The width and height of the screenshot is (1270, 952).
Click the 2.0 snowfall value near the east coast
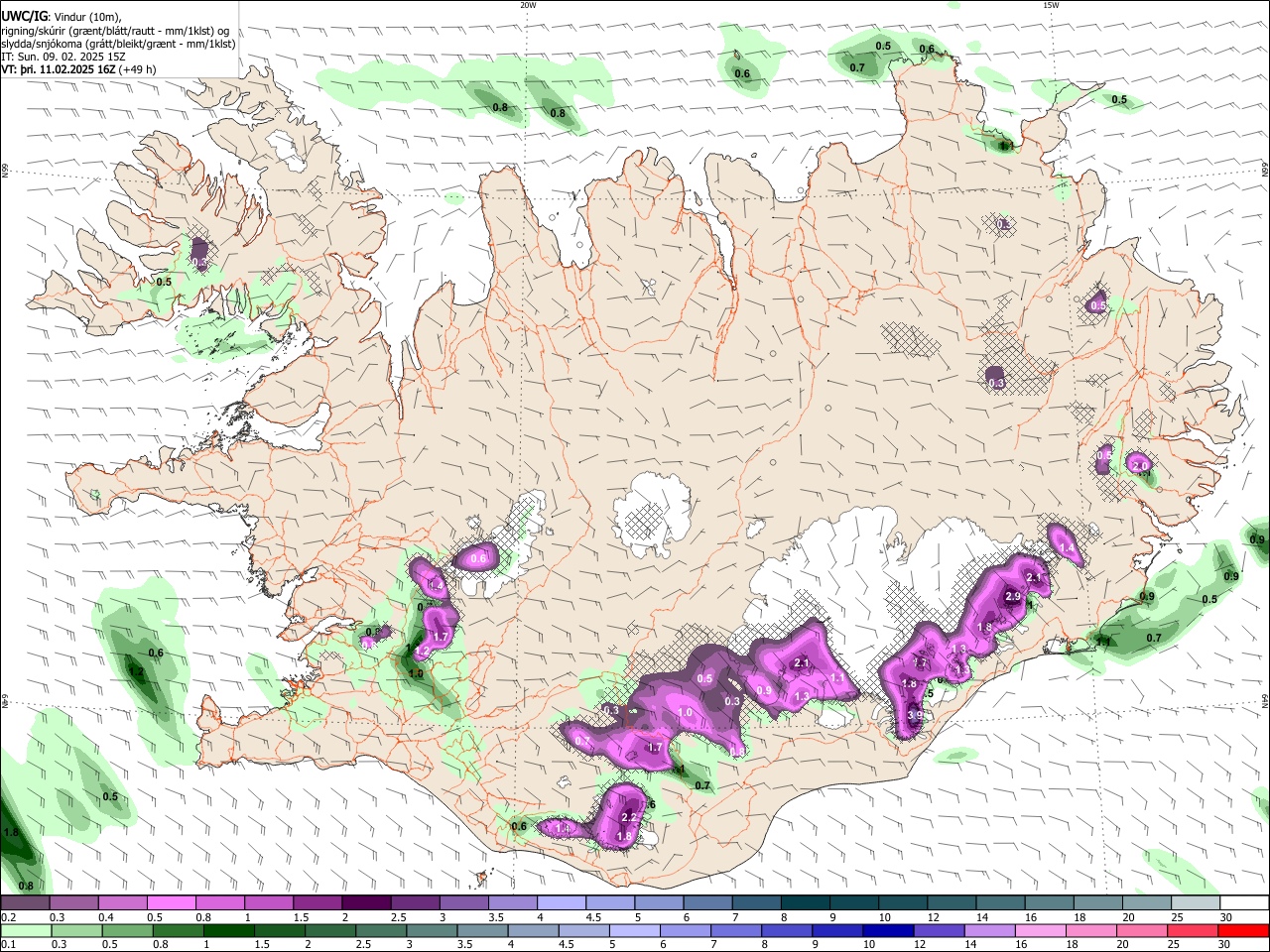click(1140, 465)
